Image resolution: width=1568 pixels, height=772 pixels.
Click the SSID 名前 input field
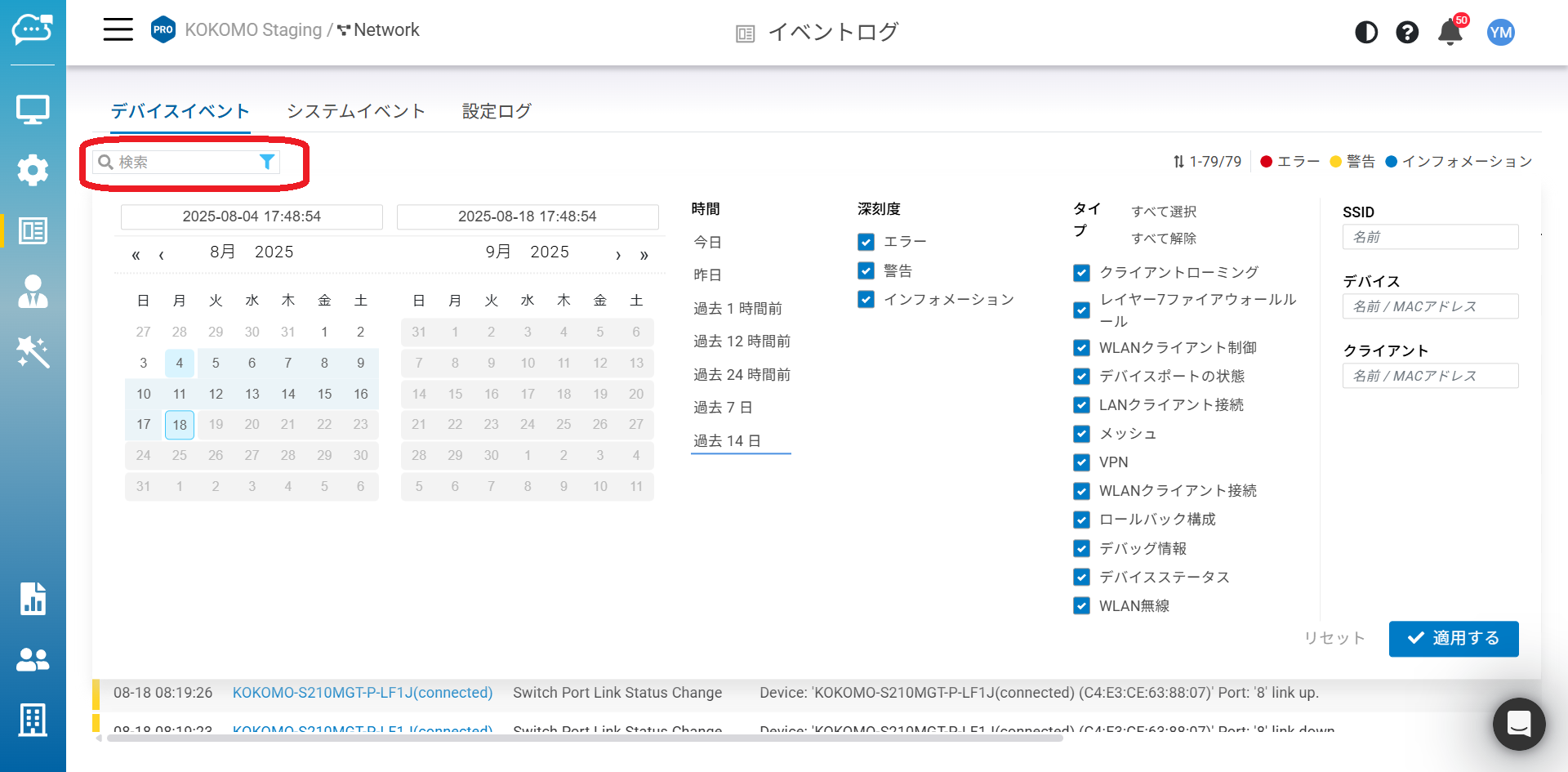tap(1429, 237)
